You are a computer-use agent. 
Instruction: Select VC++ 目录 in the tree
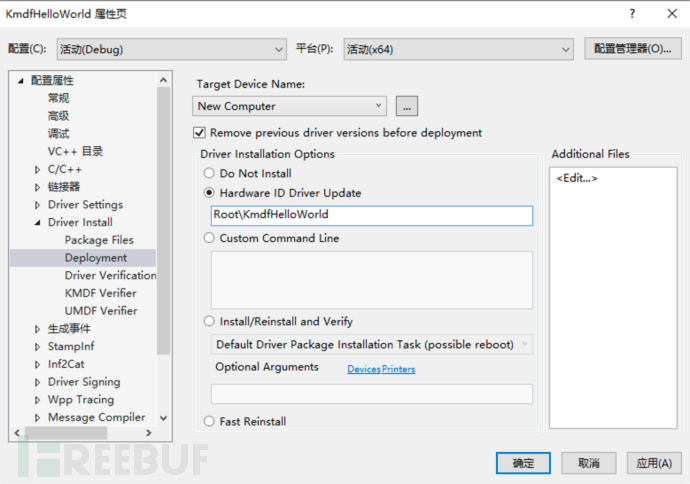(x=75, y=151)
